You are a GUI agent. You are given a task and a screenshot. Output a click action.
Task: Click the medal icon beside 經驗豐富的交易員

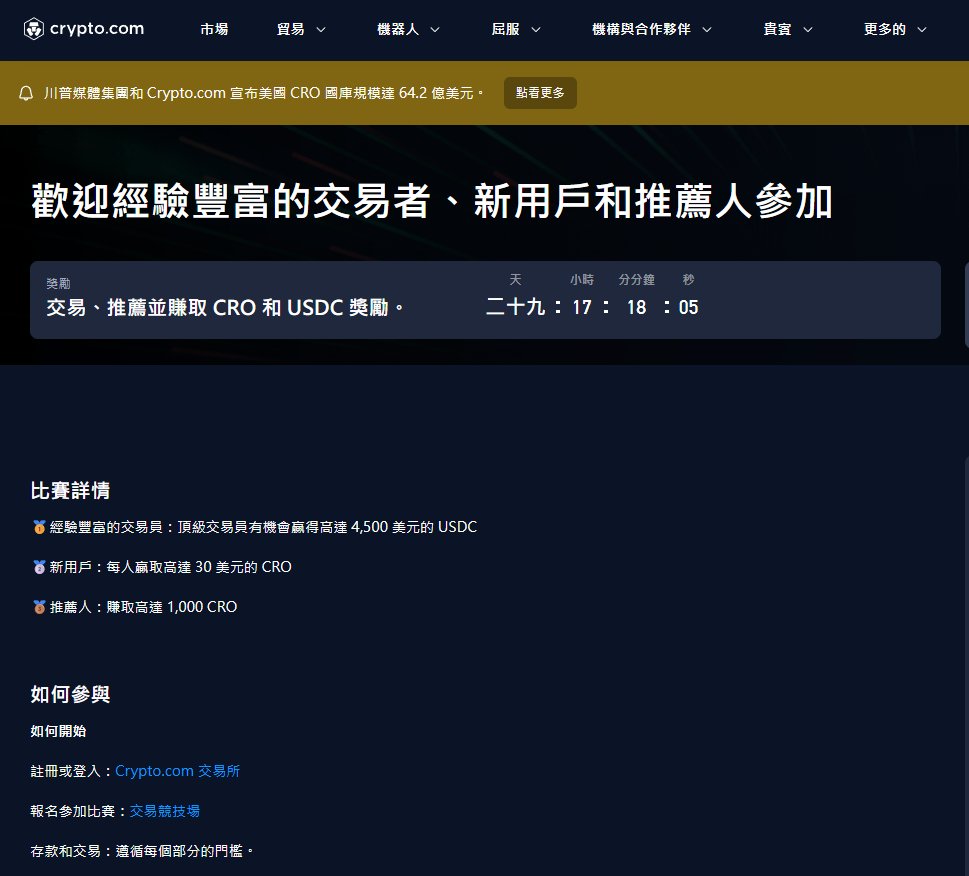point(38,526)
